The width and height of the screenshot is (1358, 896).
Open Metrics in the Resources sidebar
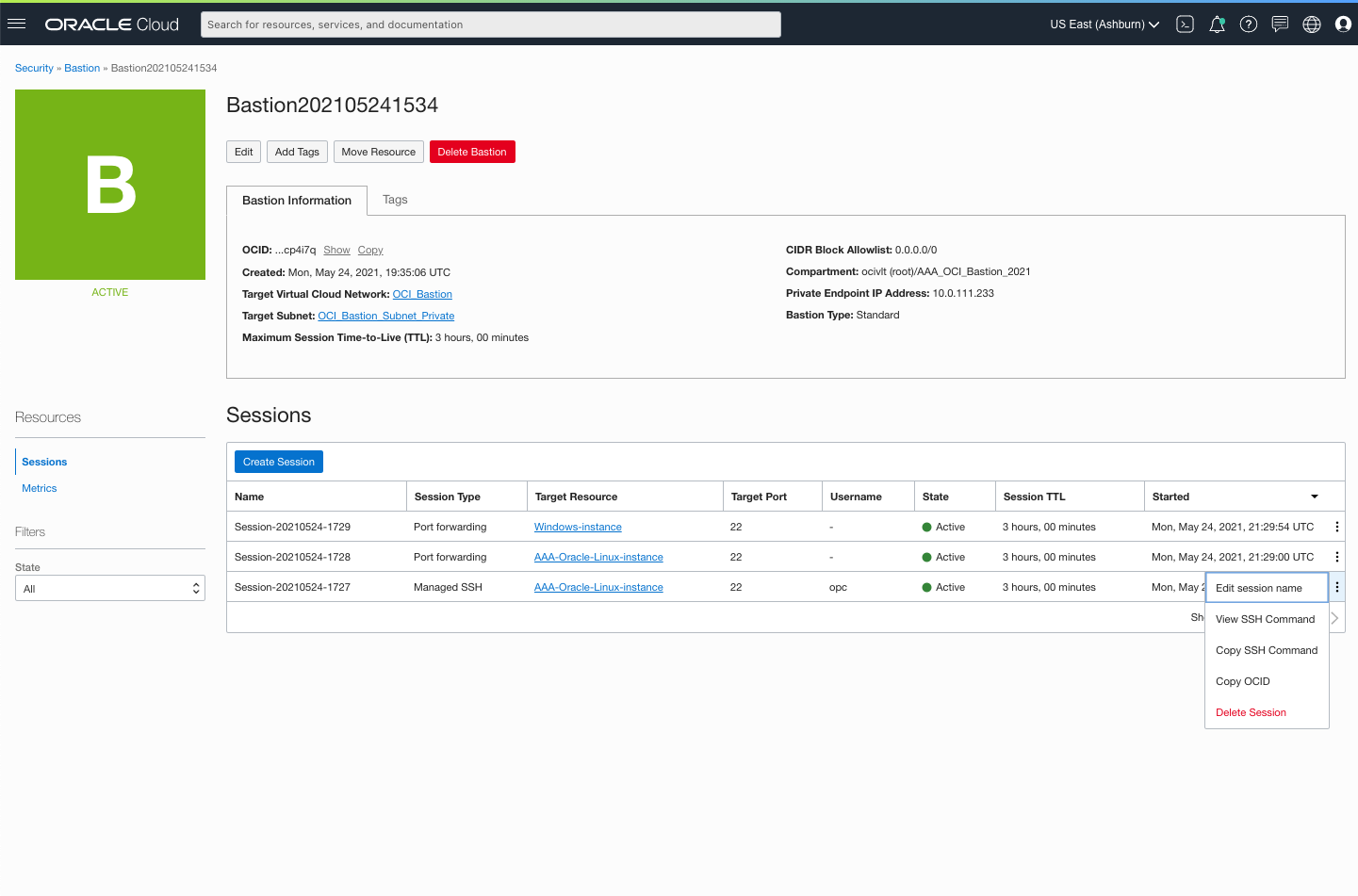(40, 488)
